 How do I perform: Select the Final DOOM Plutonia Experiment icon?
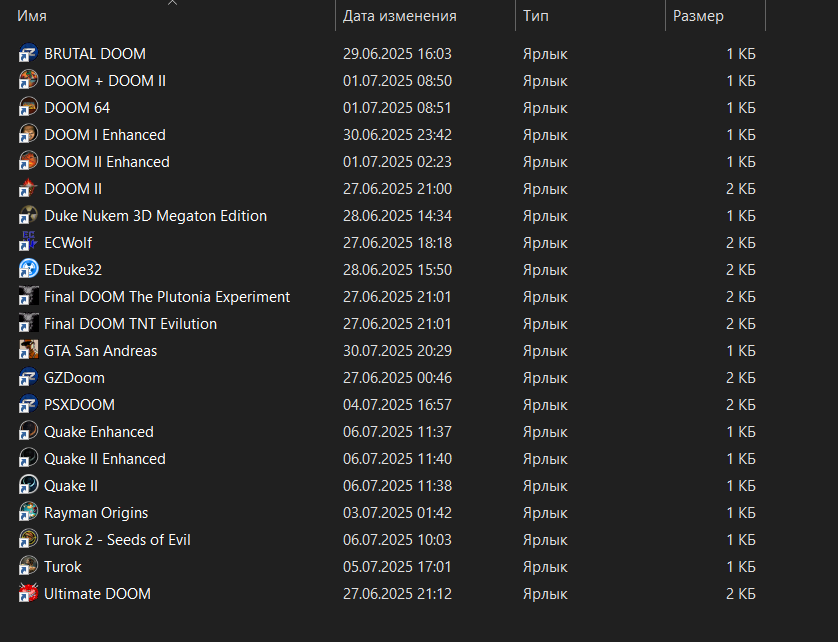point(28,297)
